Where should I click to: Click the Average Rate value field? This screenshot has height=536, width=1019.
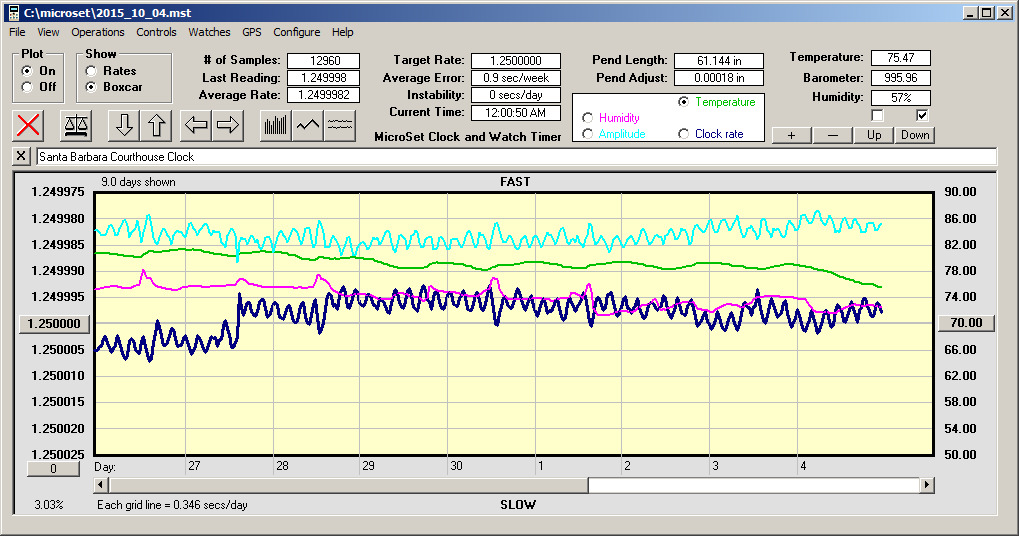(324, 95)
